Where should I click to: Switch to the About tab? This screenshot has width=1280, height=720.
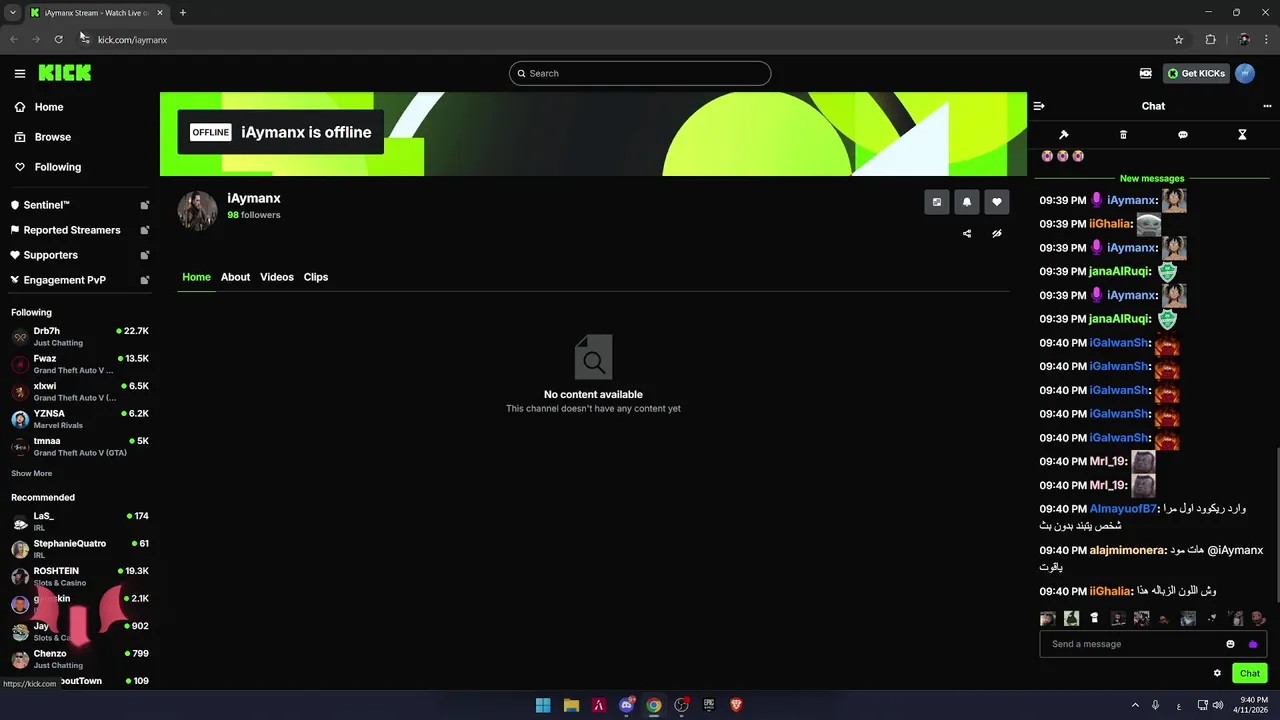235,277
